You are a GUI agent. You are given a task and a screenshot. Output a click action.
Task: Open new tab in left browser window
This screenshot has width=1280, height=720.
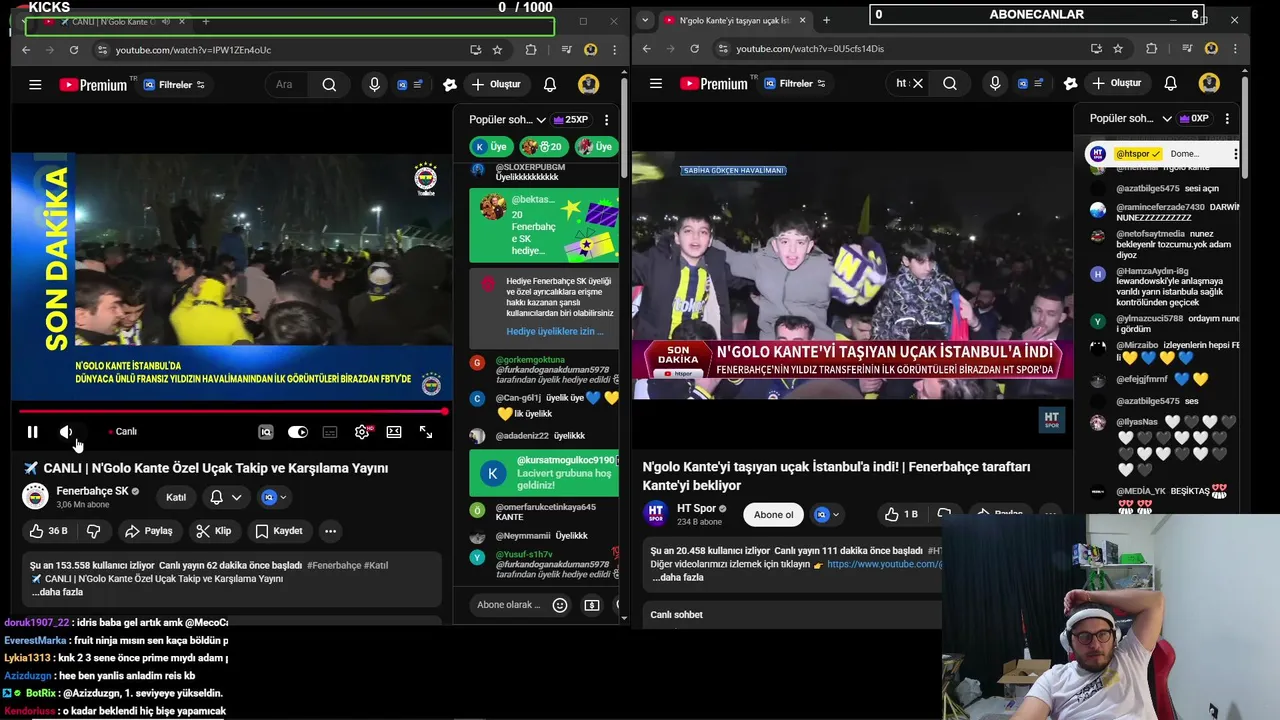click(x=206, y=21)
